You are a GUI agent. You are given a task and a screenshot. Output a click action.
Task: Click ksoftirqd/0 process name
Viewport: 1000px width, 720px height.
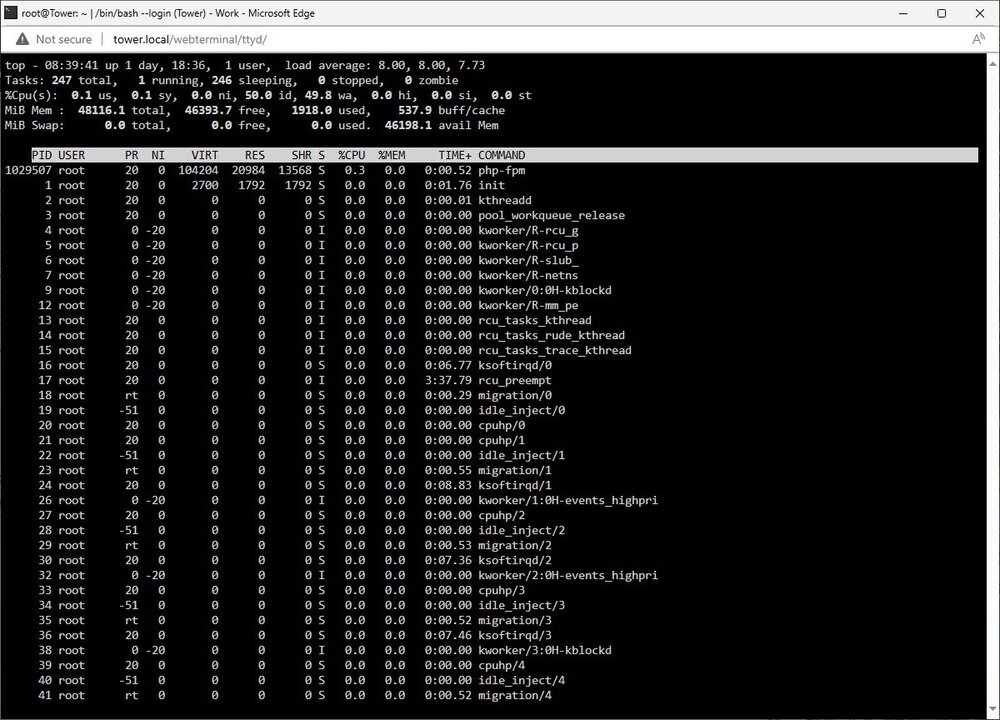[x=515, y=365]
